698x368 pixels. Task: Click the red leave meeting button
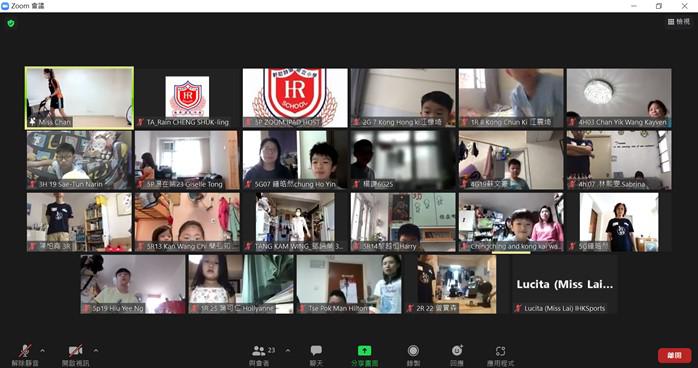[x=674, y=355]
